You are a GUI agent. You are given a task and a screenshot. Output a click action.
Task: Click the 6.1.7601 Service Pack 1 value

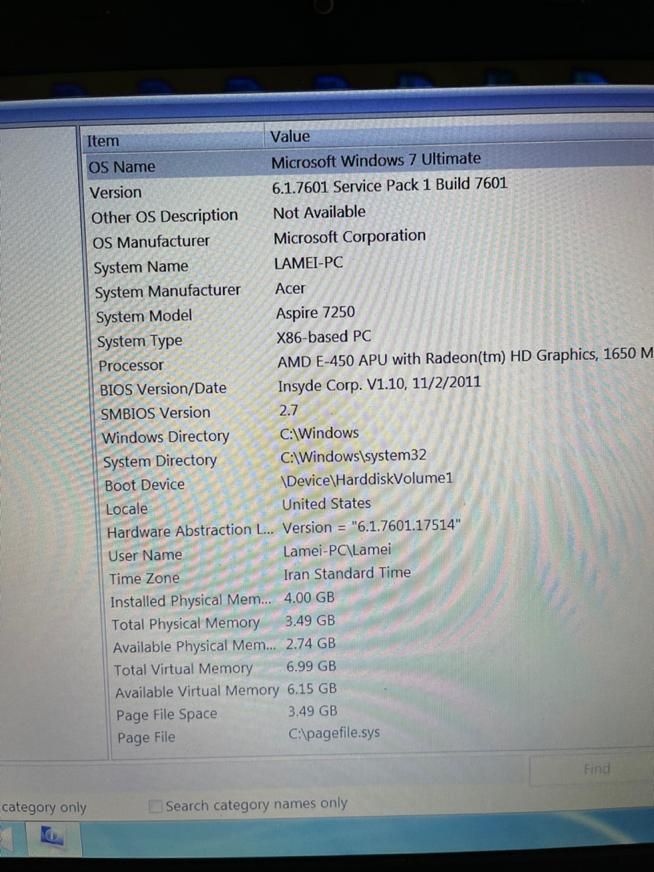pyautogui.click(x=389, y=185)
